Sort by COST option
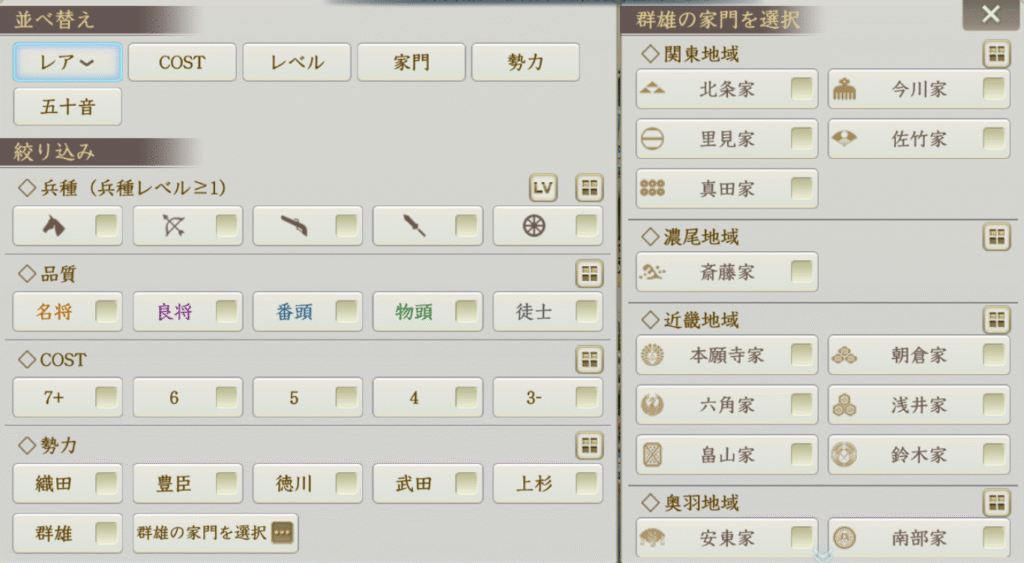Image resolution: width=1024 pixels, height=563 pixels. pos(182,62)
